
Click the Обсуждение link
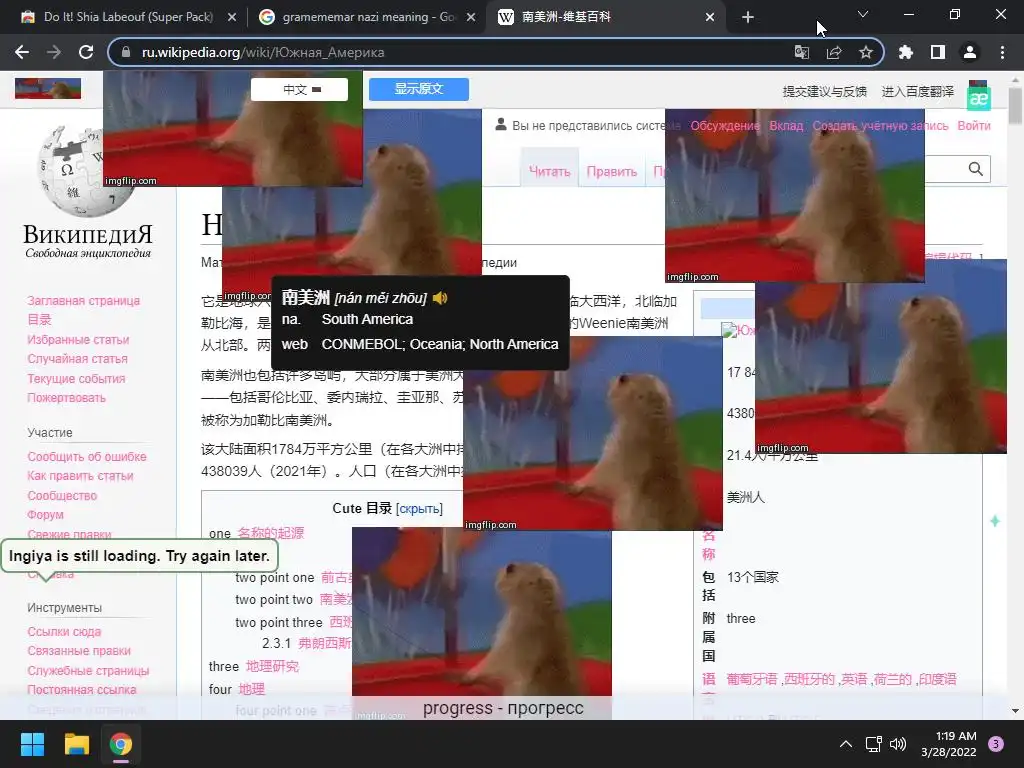(x=725, y=125)
